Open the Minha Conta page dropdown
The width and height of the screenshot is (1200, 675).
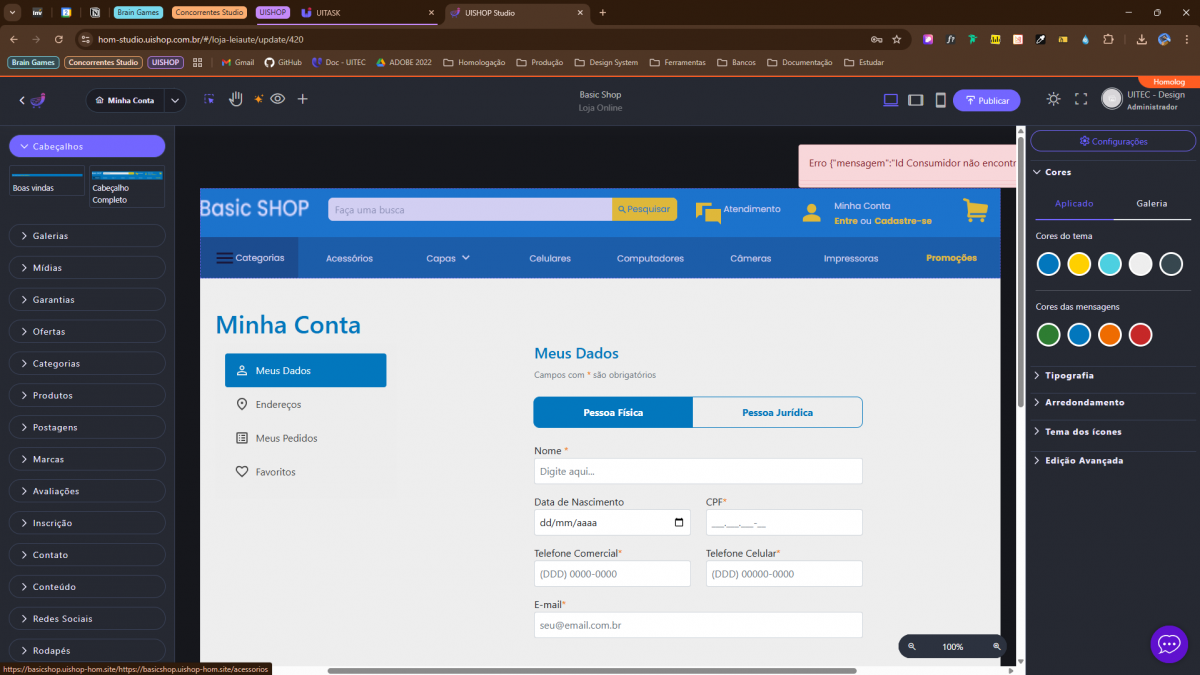(x=175, y=100)
